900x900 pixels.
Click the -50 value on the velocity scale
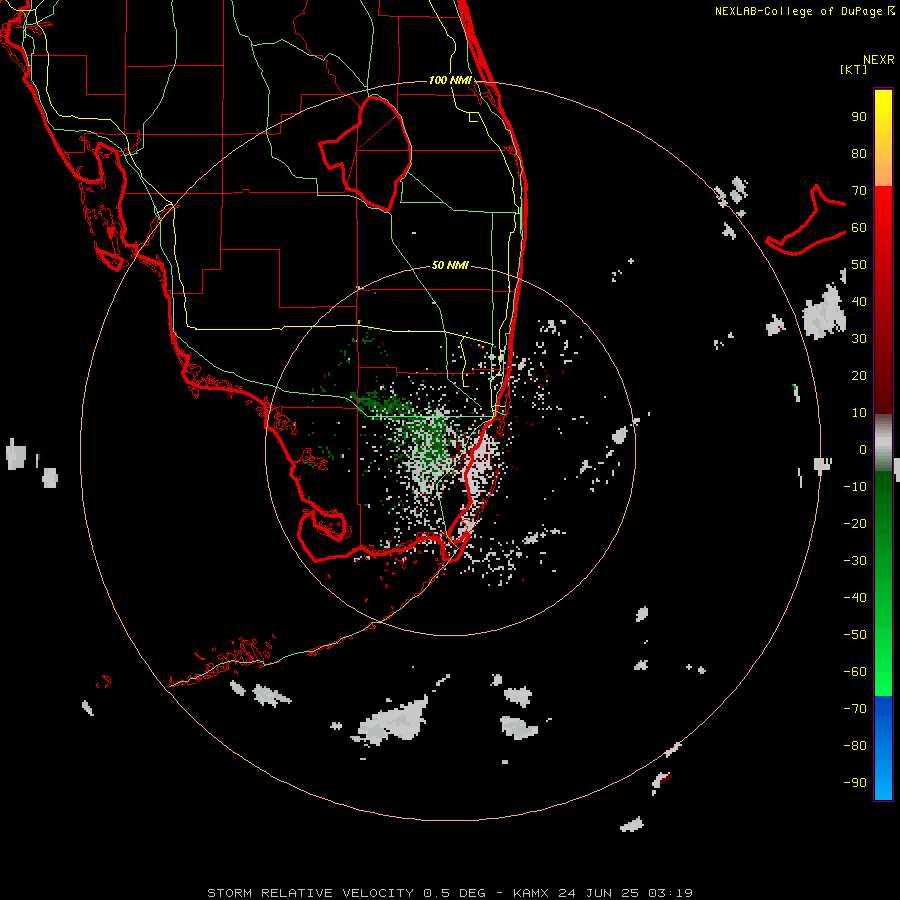point(855,635)
